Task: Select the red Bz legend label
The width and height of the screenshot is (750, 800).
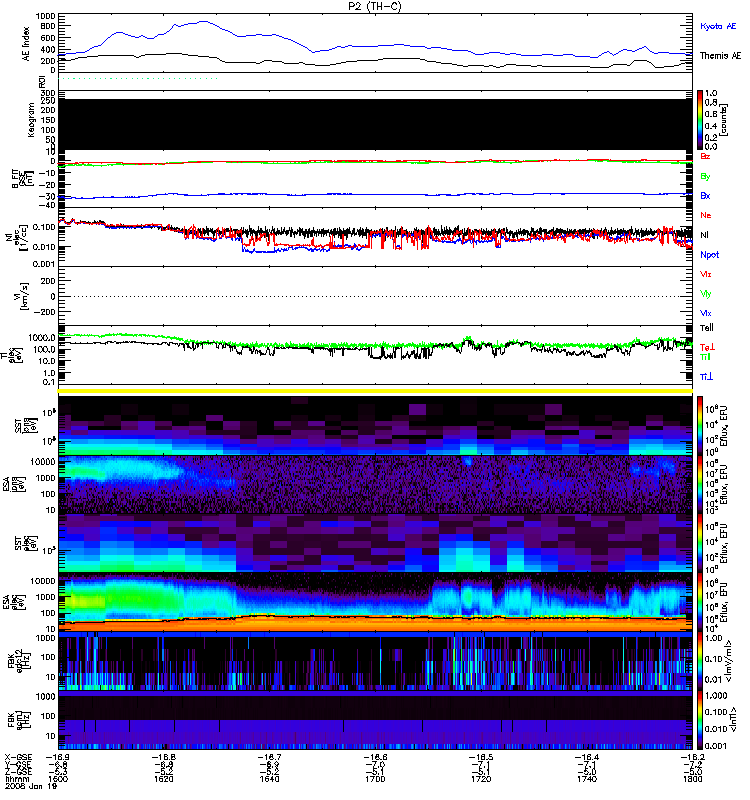Action: point(705,157)
